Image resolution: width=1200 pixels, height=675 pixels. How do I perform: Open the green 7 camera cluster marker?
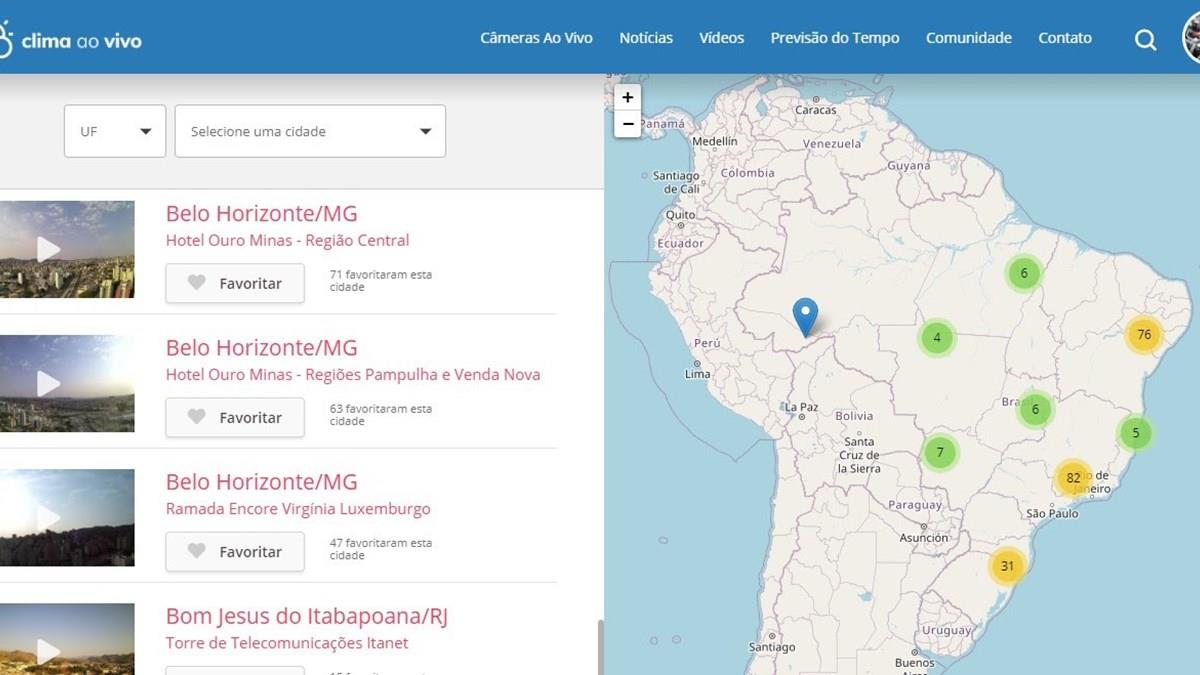pos(940,452)
